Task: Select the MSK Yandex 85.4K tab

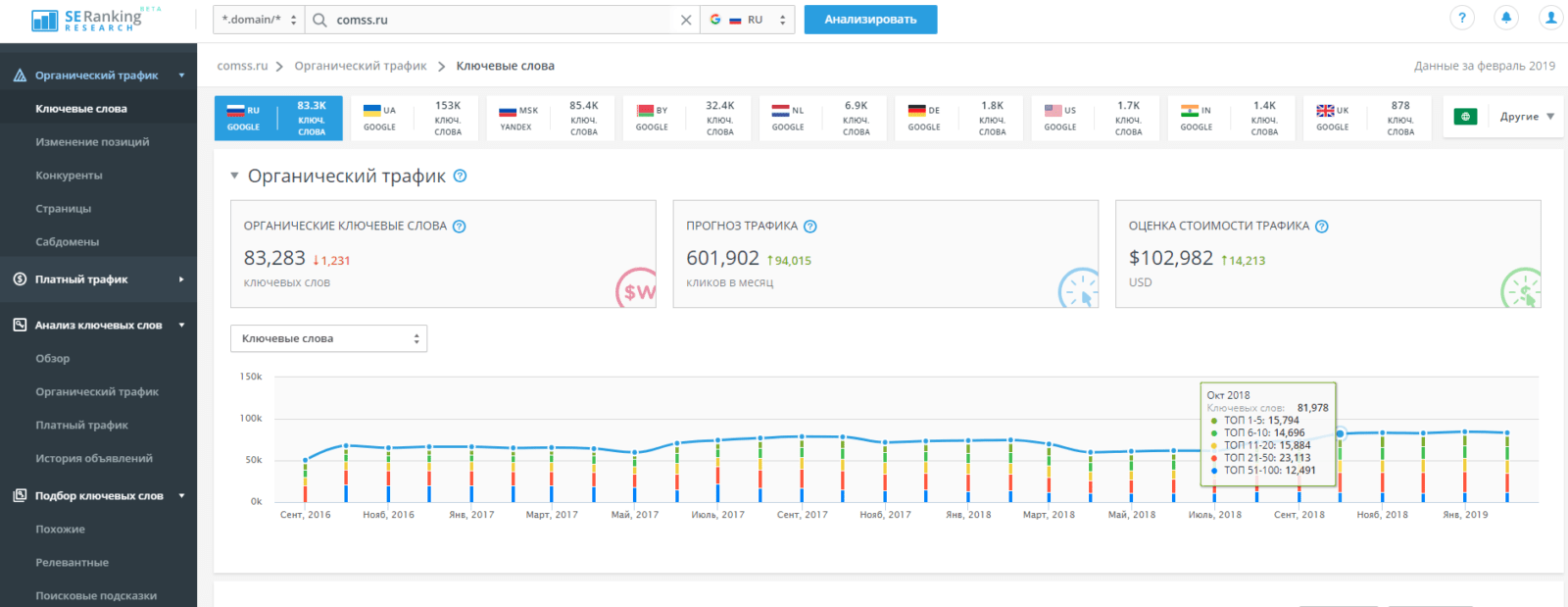Action: (x=551, y=119)
